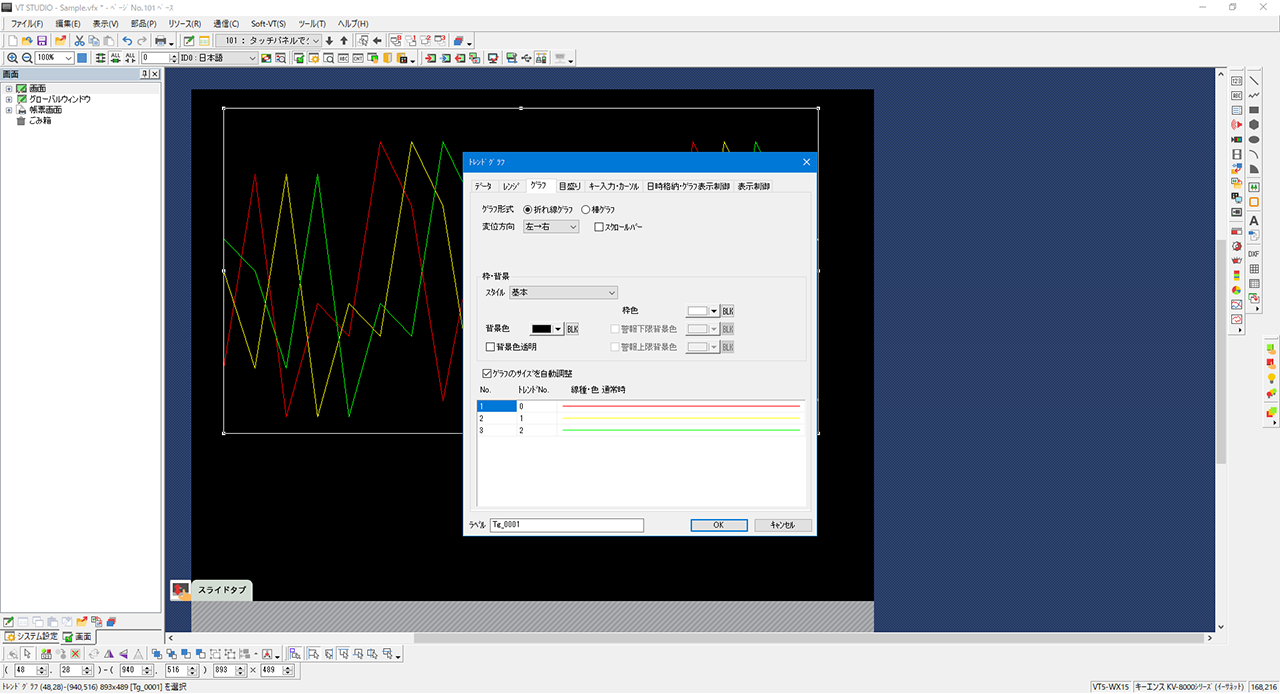Click the black 背景色 color swatch
This screenshot has width=1280, height=694.
(541, 329)
